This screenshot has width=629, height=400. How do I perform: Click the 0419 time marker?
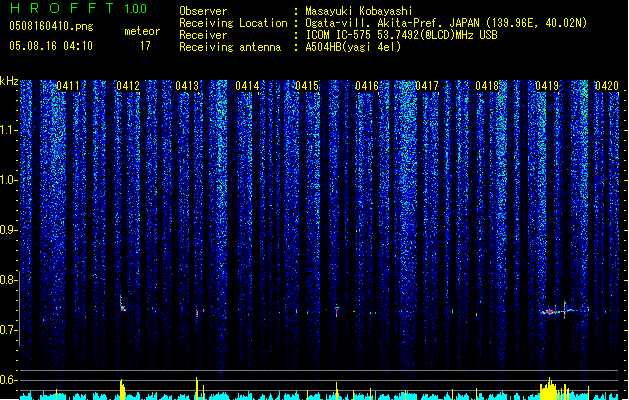pyautogui.click(x=547, y=86)
